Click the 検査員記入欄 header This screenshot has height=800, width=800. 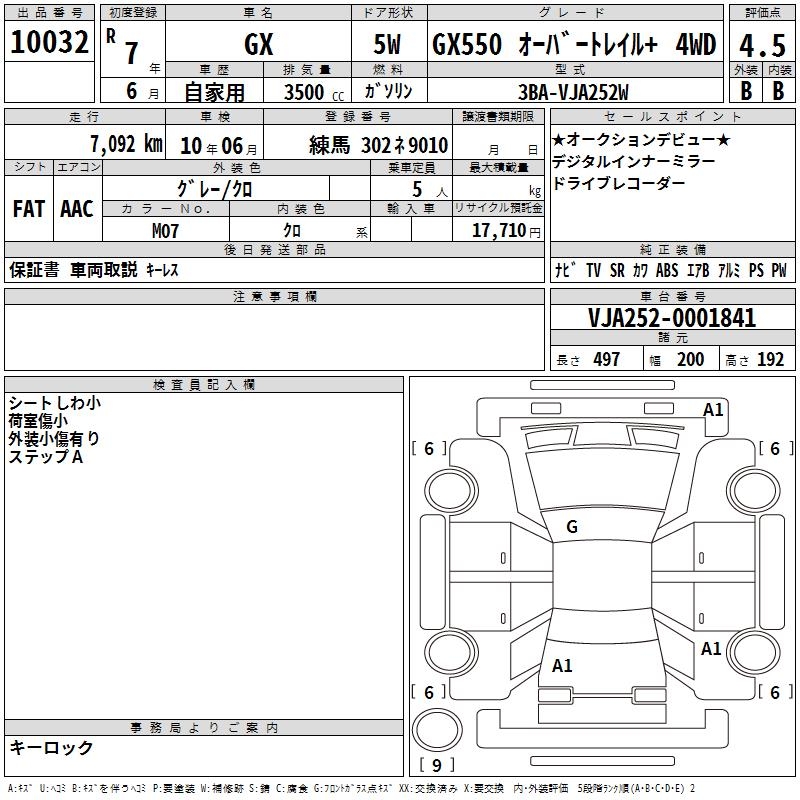tap(204, 385)
